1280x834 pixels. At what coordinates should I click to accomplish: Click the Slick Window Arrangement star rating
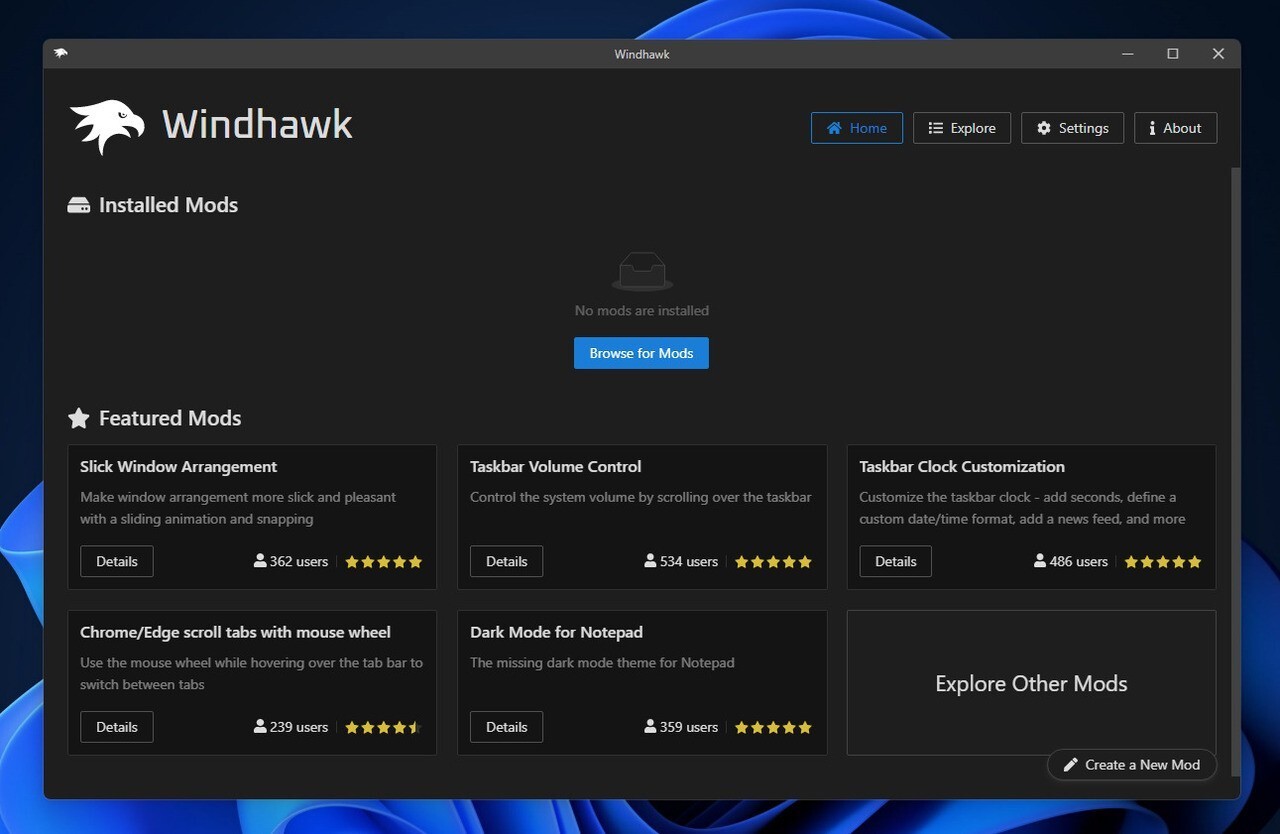coord(384,562)
